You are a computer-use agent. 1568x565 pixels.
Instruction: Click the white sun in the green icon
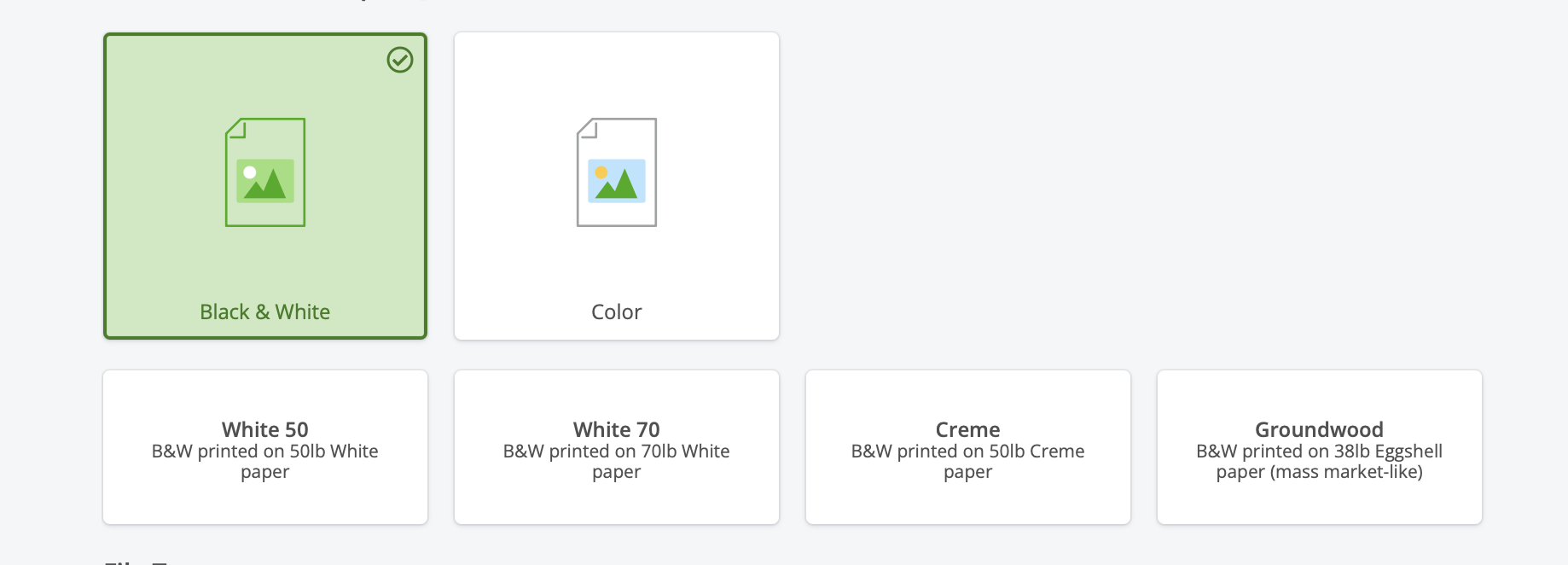250,172
